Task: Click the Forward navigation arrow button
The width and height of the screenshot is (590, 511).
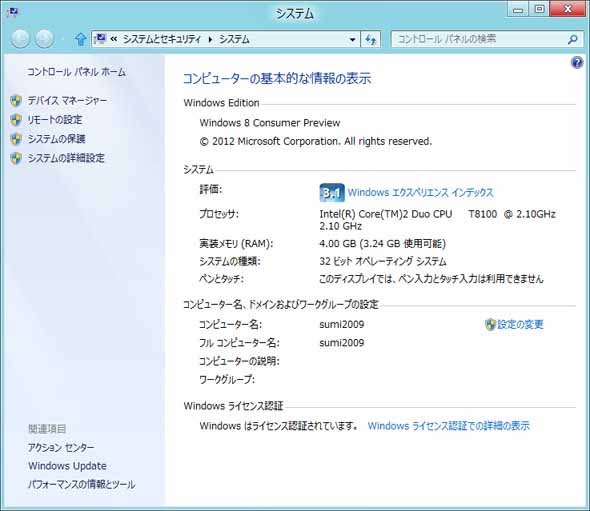Action: click(x=44, y=39)
